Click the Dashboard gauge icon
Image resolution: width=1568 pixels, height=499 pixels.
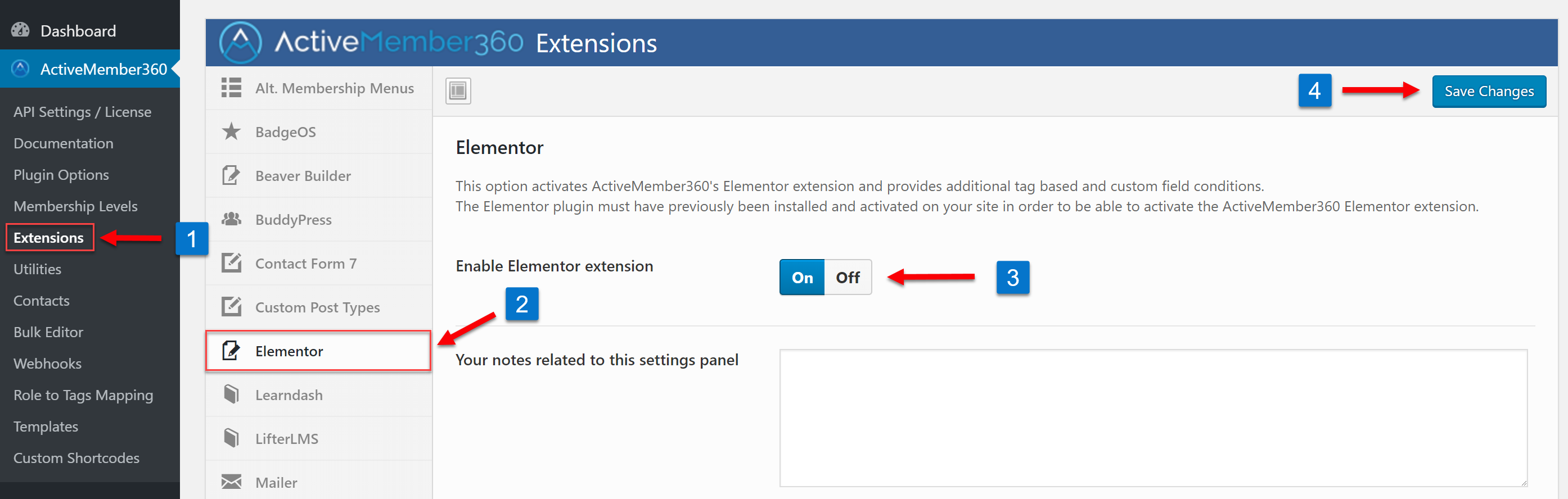coord(21,30)
